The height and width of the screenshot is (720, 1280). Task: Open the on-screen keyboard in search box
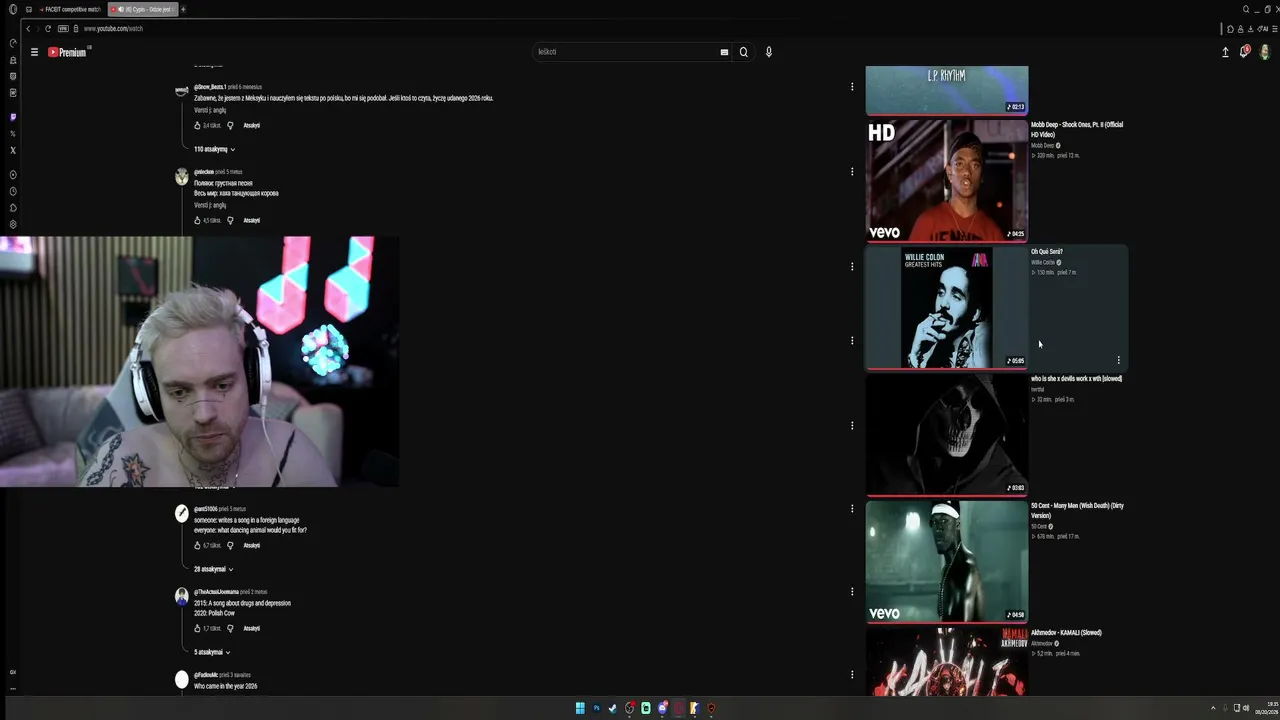[724, 52]
